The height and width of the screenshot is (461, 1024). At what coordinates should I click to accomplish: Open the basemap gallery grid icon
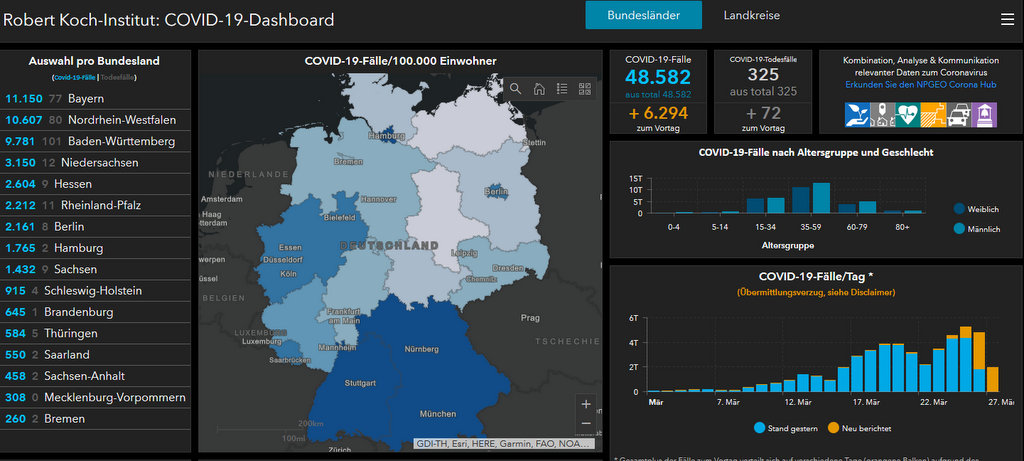tap(584, 88)
